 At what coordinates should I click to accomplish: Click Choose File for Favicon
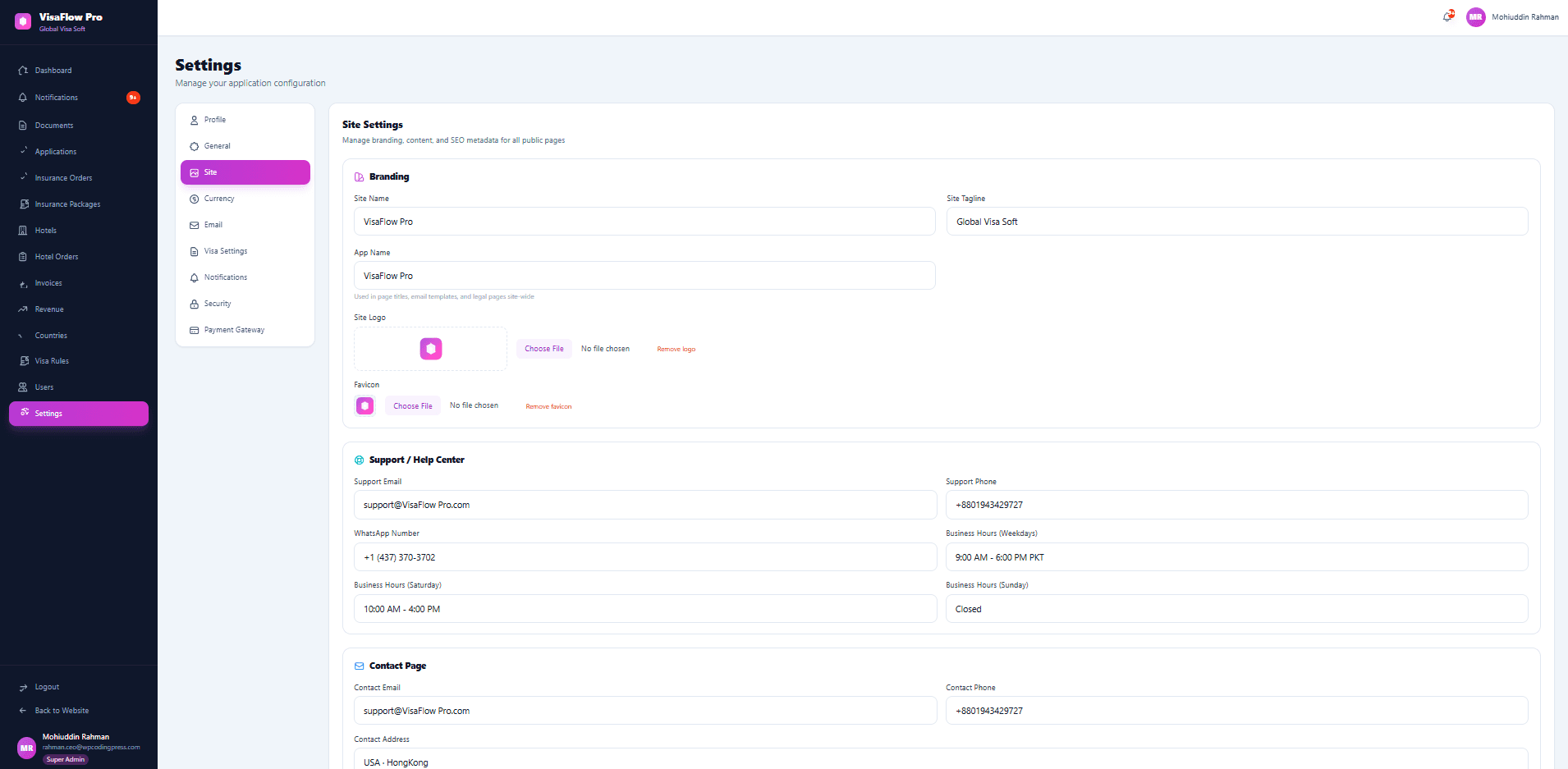point(413,405)
